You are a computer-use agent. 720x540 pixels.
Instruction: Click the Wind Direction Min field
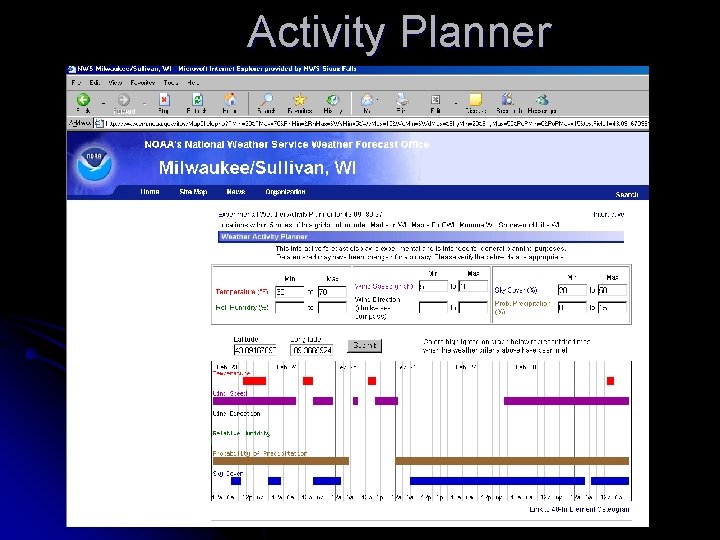(433, 307)
